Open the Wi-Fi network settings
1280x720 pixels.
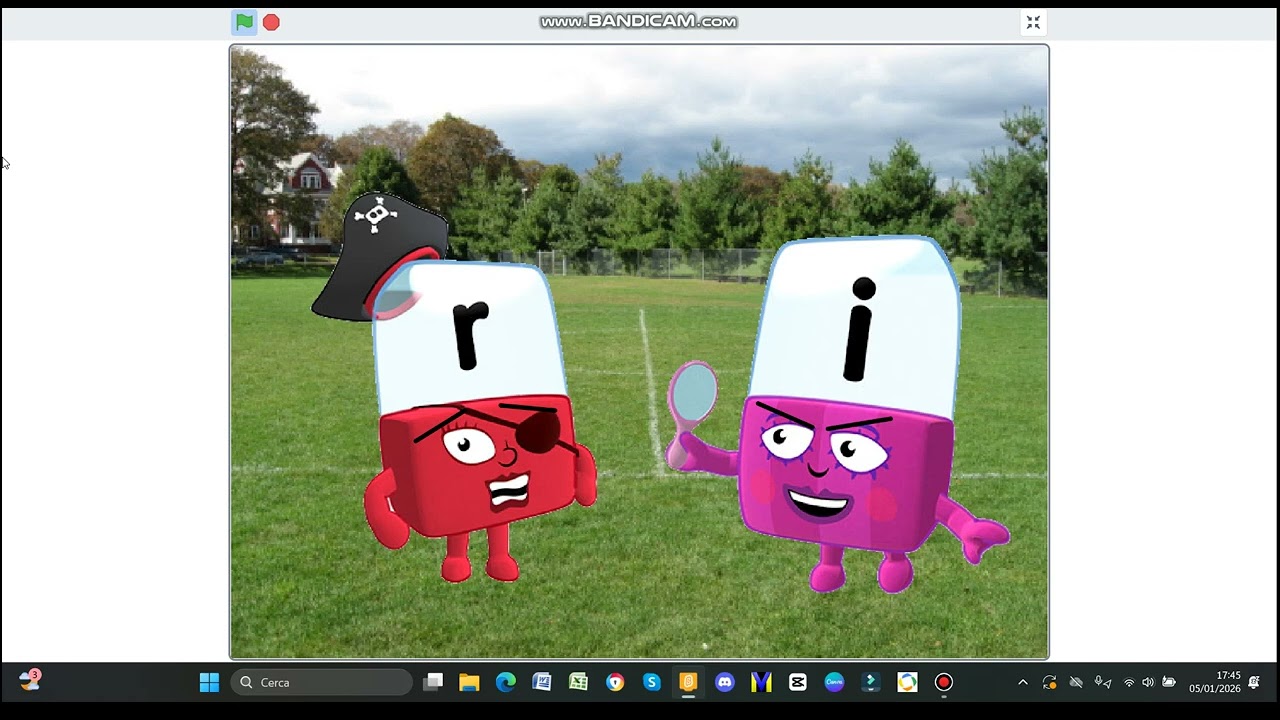tap(1129, 682)
